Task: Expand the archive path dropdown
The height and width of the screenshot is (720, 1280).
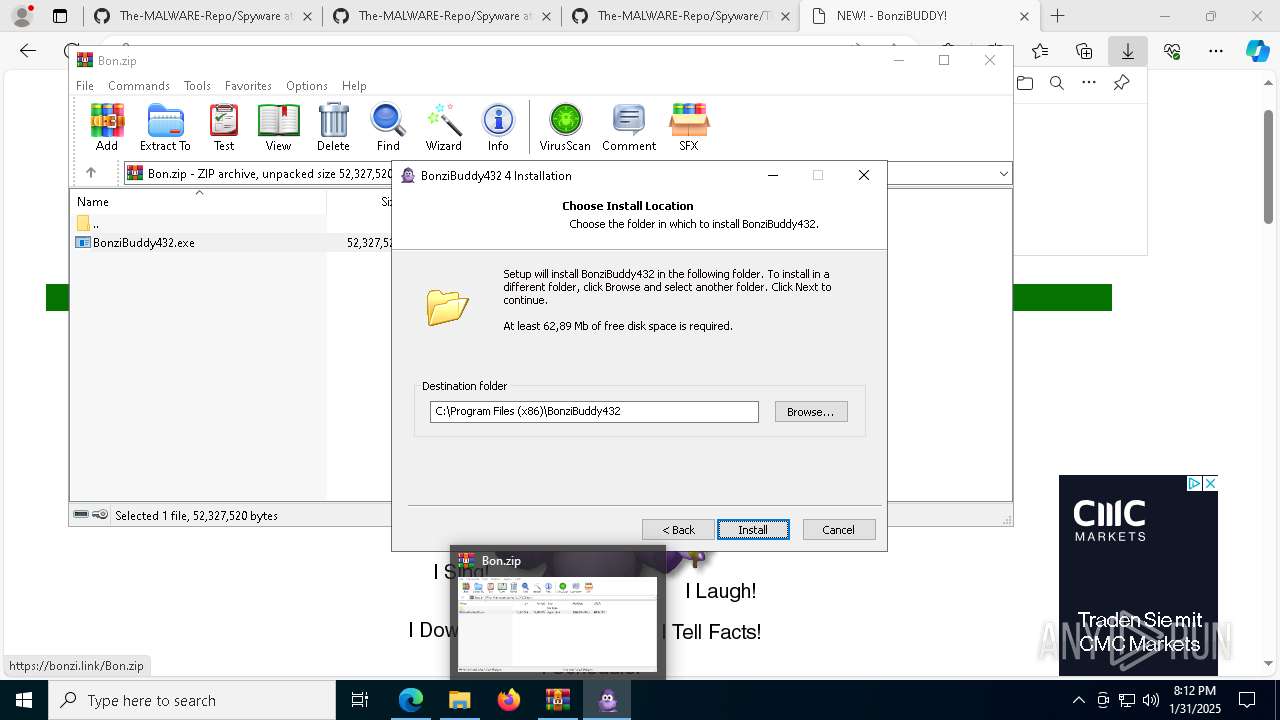Action: pos(1003,174)
